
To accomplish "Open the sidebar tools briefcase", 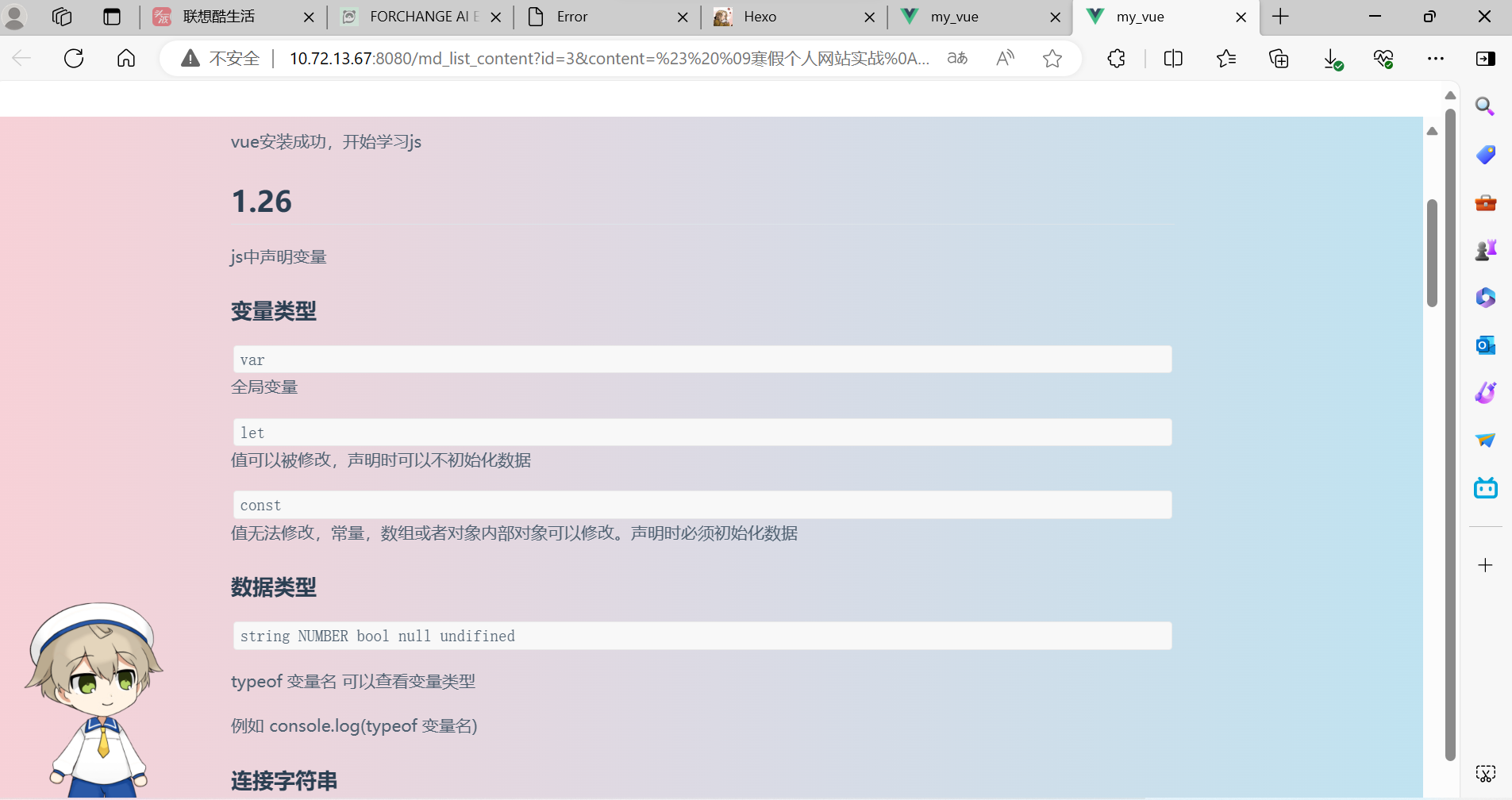I will point(1485,202).
